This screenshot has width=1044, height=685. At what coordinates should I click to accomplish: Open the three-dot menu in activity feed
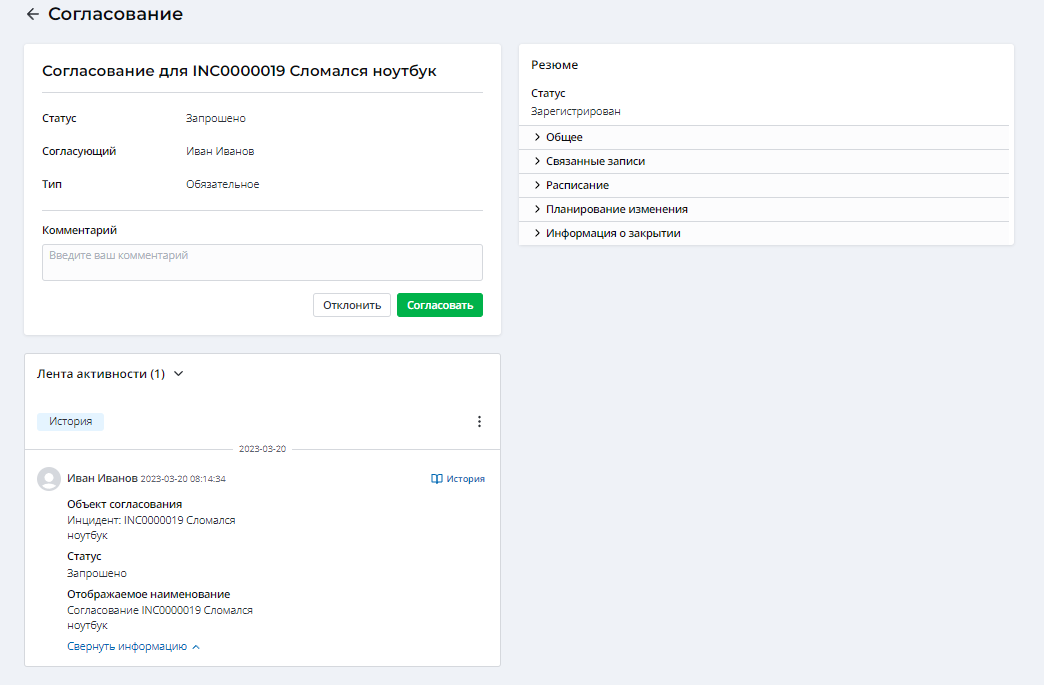tap(479, 422)
